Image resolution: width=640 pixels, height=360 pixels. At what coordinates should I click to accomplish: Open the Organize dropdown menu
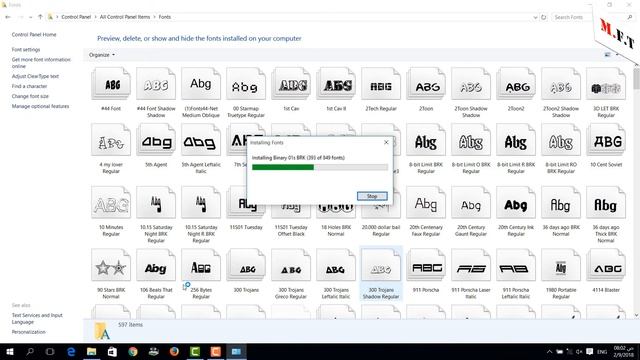[x=102, y=55]
